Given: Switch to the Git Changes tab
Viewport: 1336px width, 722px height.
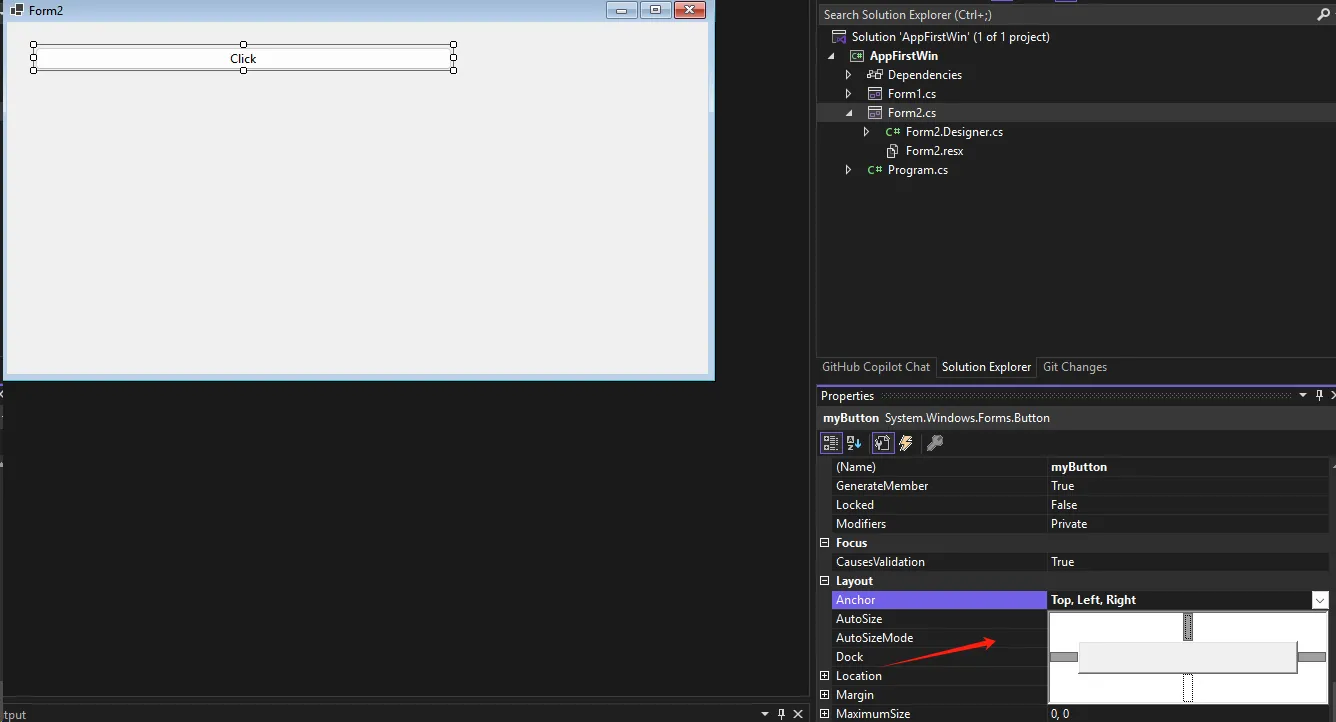Looking at the screenshot, I should pos(1074,367).
